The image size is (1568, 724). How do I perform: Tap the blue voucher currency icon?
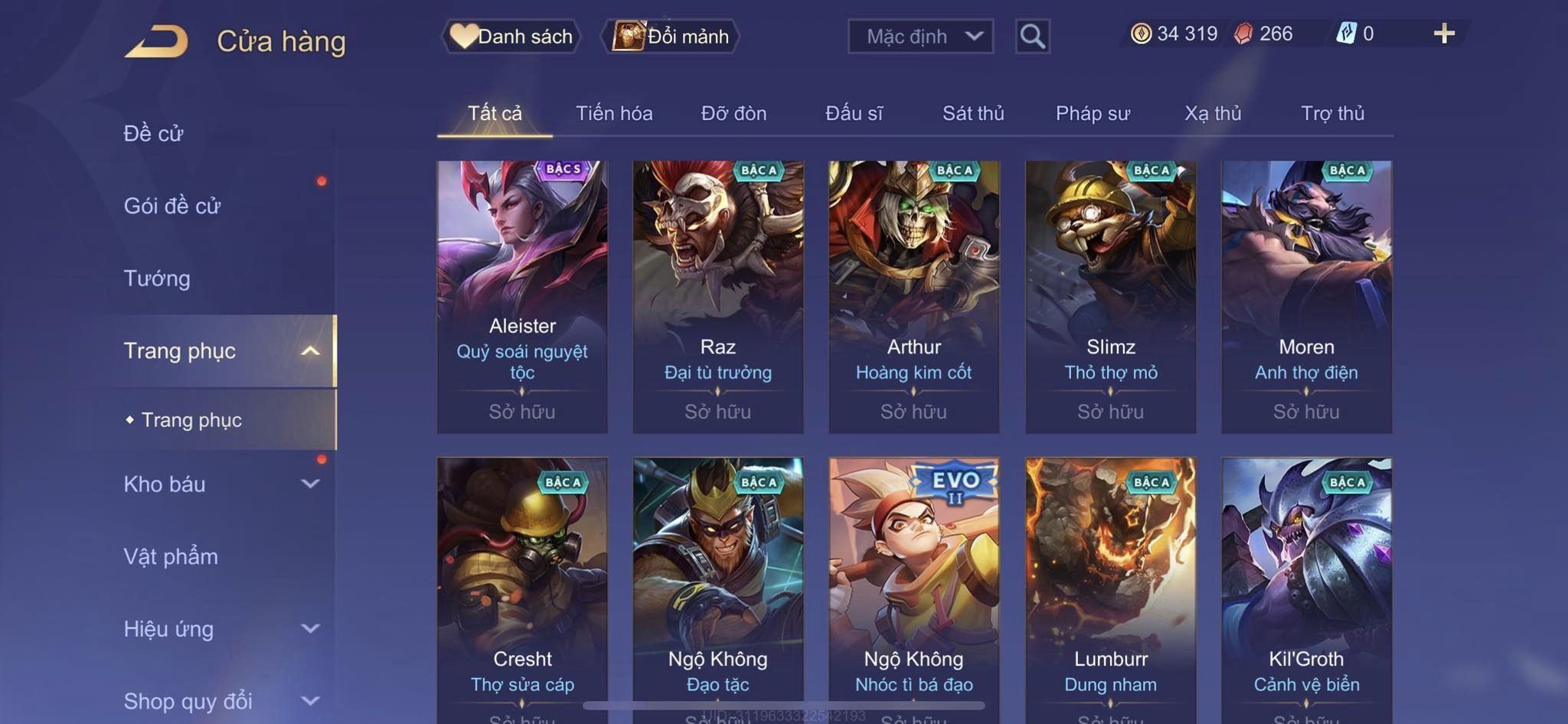coord(1346,34)
